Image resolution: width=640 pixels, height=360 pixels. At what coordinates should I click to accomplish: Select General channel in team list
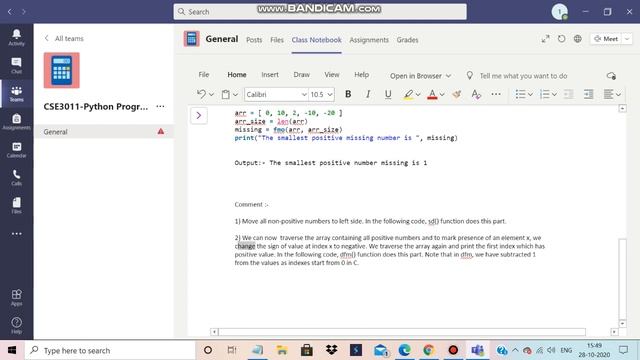tap(104, 132)
